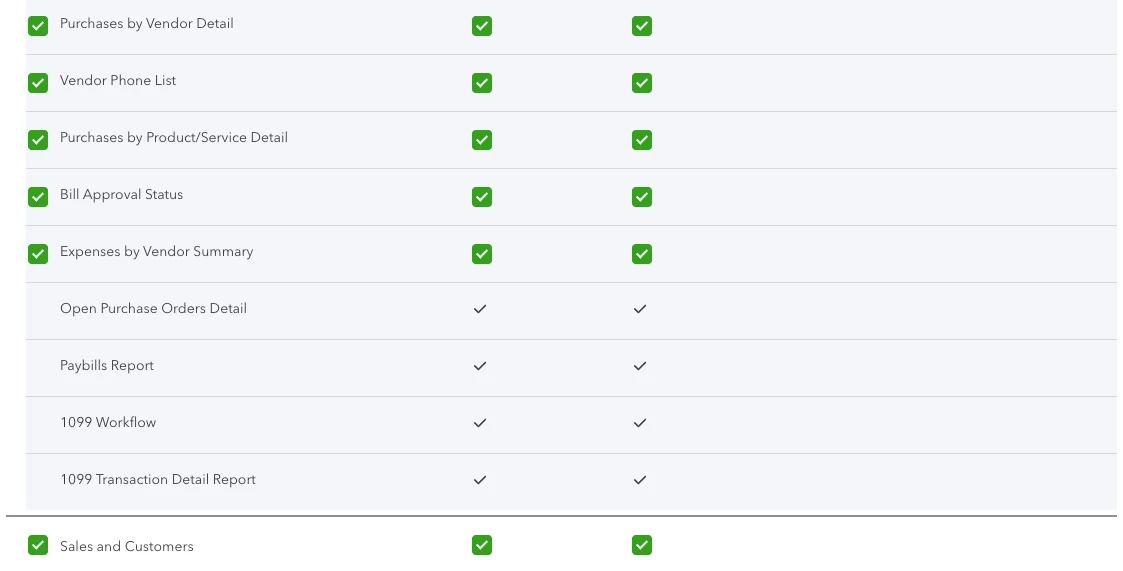Screen dimensions: 1123x571
Task: Uncheck the box beside Purchases by Vendor Detail label
Action: coord(38,26)
